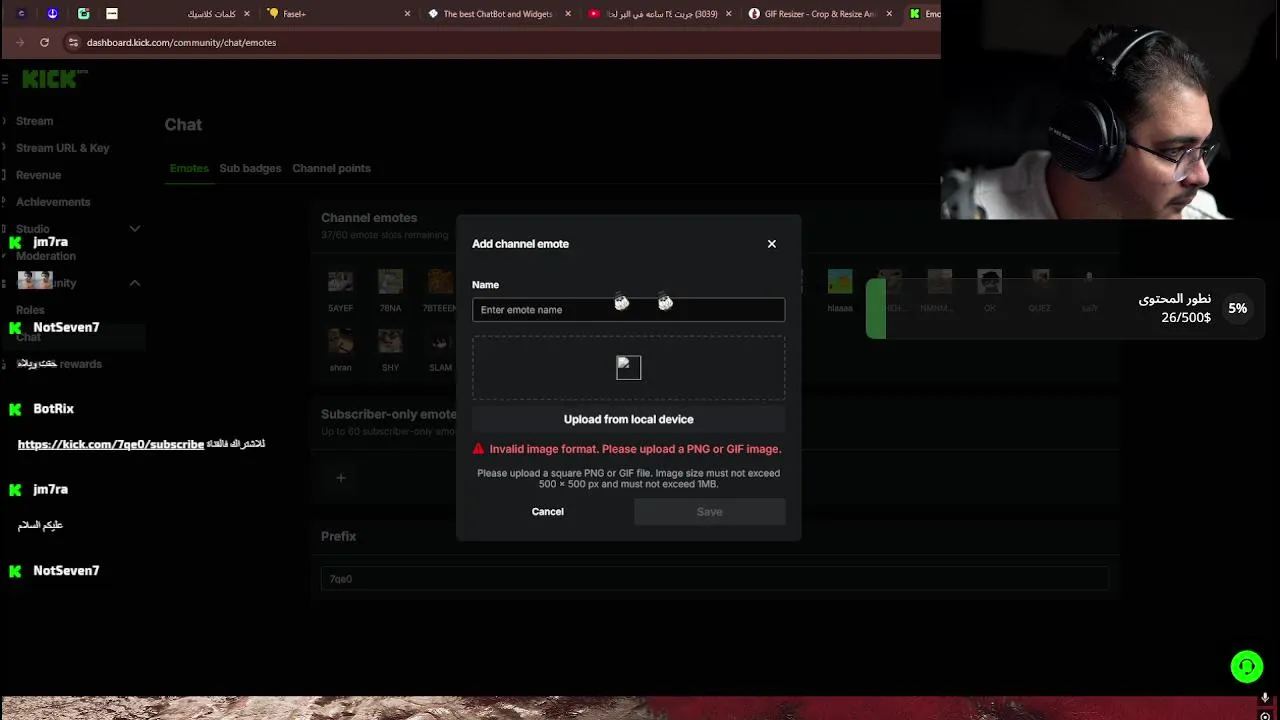The width and height of the screenshot is (1280, 720).
Task: Close the GIF Resizer tab
Action: click(889, 14)
